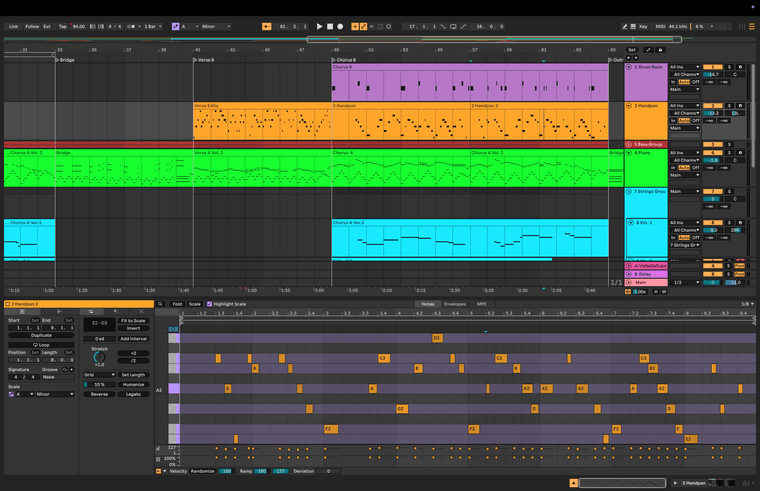
Task: Toggle the Ext sync button
Action: point(47,27)
